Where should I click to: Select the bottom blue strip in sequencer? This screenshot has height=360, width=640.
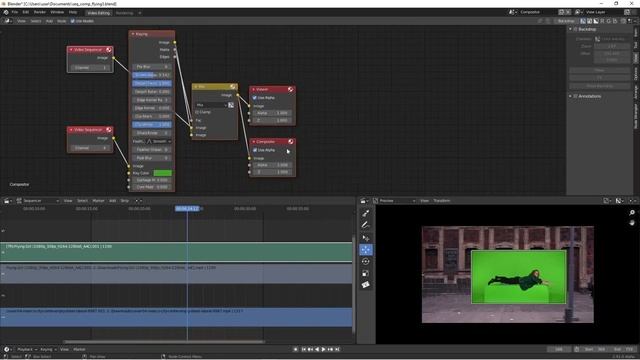click(x=176, y=317)
